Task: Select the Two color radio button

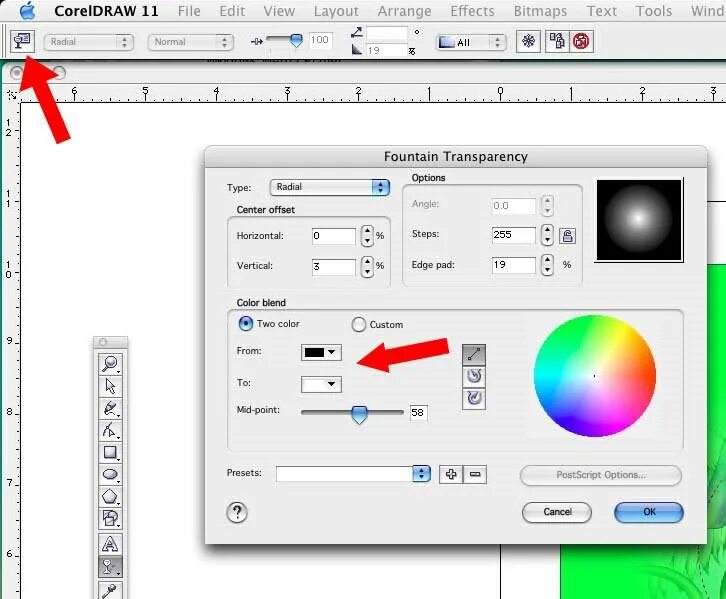Action: tap(245, 324)
